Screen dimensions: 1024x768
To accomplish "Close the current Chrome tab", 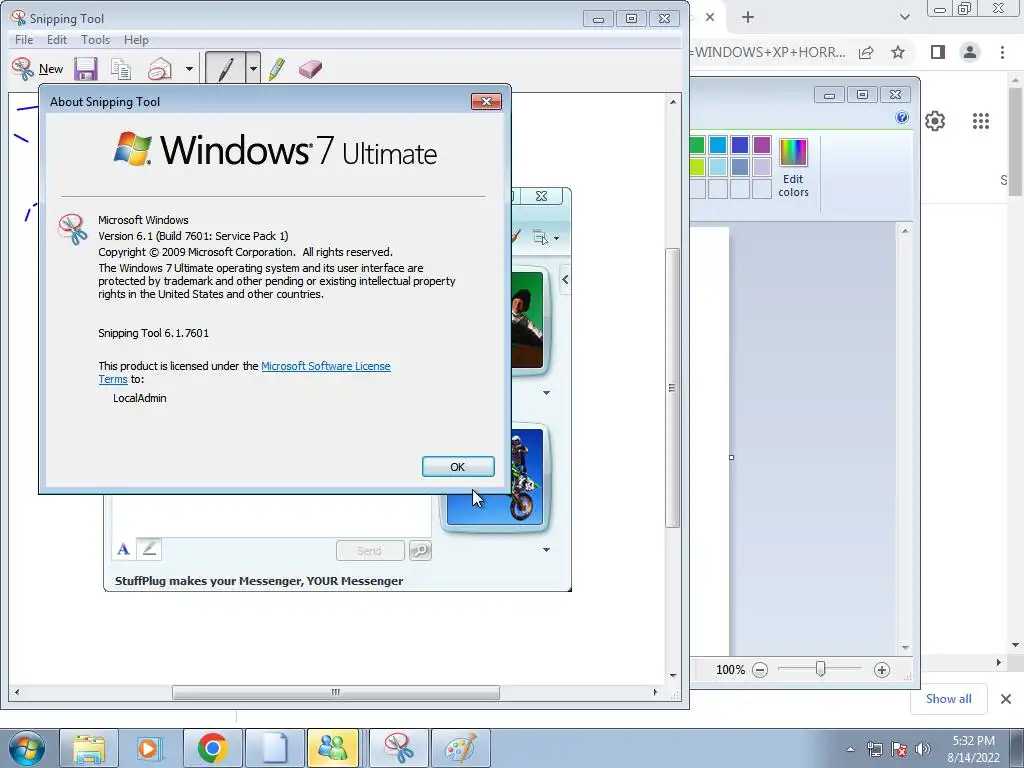I will click(x=710, y=18).
